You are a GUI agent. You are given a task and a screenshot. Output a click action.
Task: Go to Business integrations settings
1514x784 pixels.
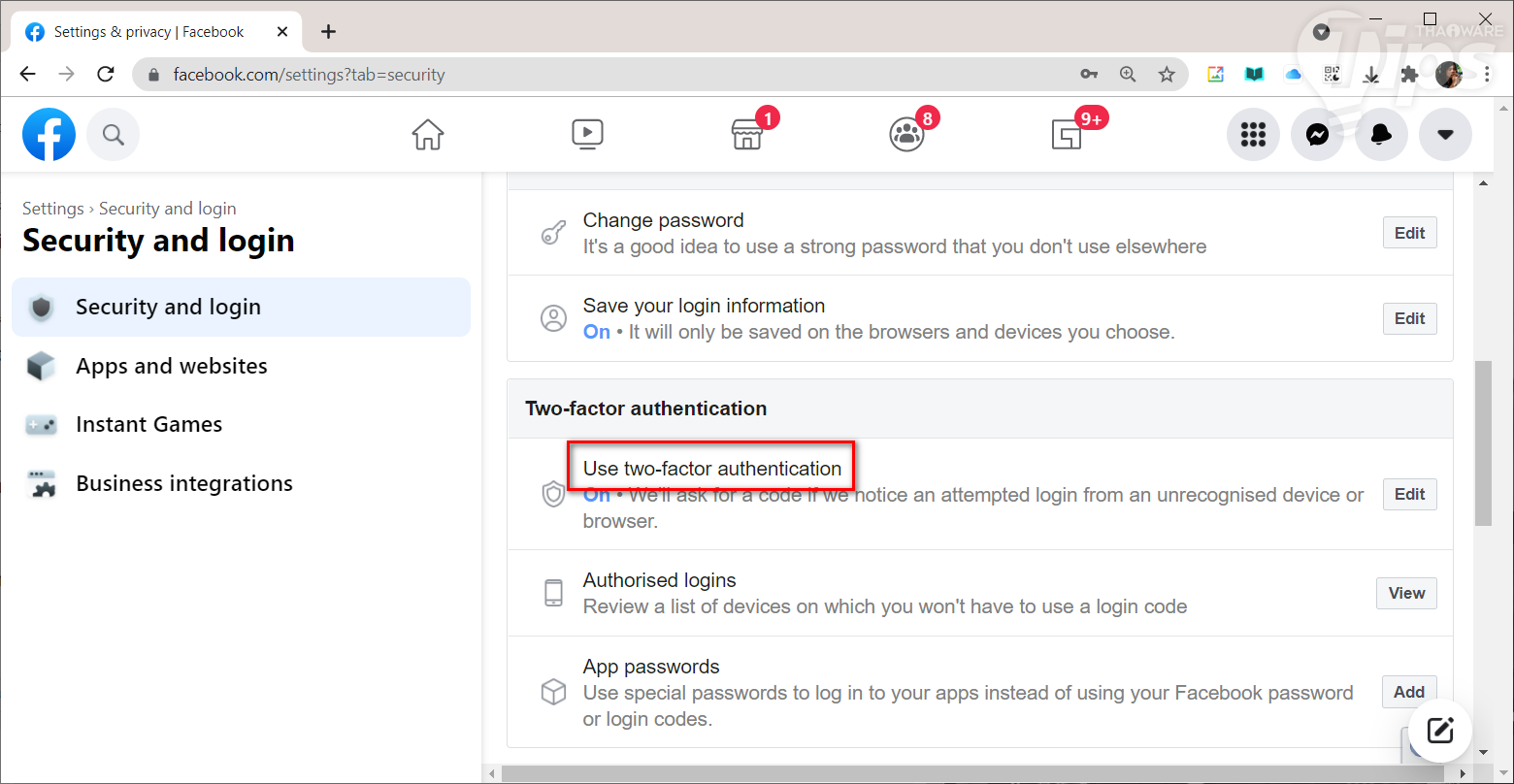tap(184, 483)
